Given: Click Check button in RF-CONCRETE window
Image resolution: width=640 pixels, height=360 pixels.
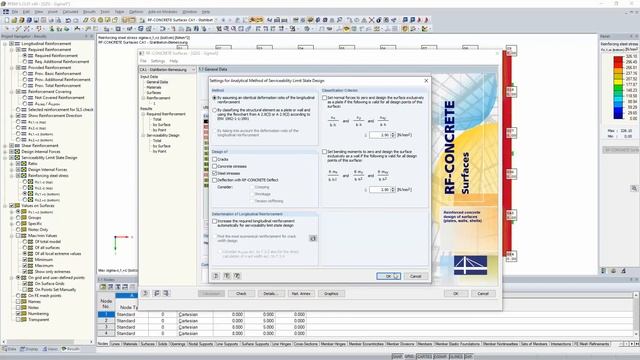Looking at the screenshot, I should coord(241,293).
